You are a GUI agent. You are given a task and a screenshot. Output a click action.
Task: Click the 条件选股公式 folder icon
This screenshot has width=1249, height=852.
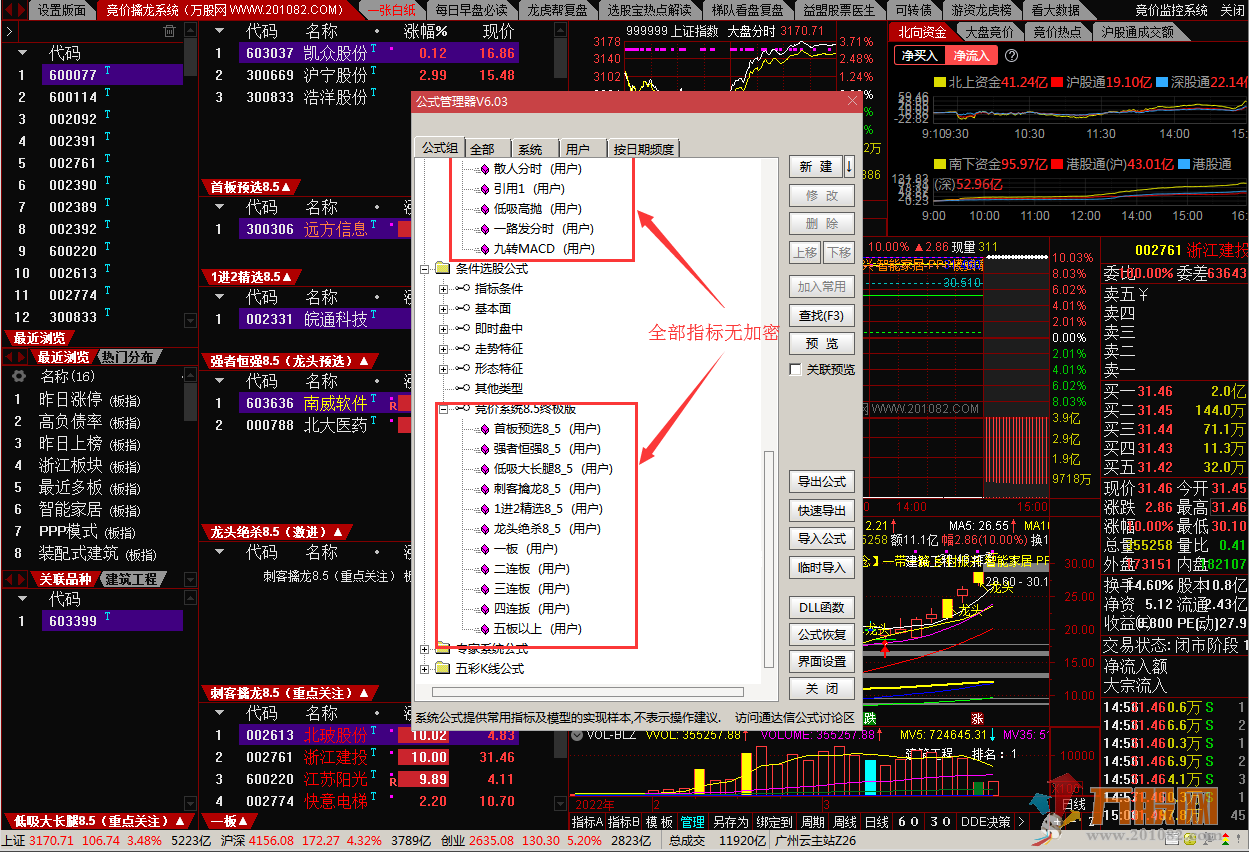click(x=442, y=269)
